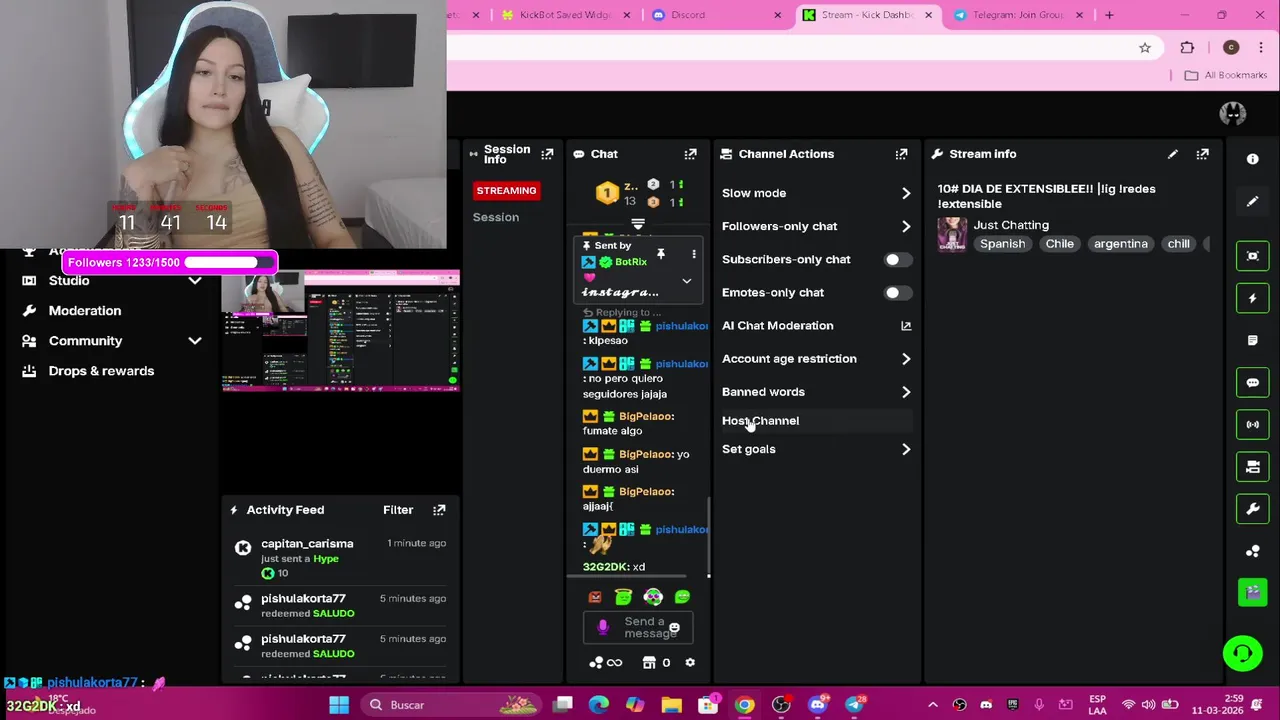Open AI Chat Moderation link
Screen dimensions: 1280x720
click(816, 326)
